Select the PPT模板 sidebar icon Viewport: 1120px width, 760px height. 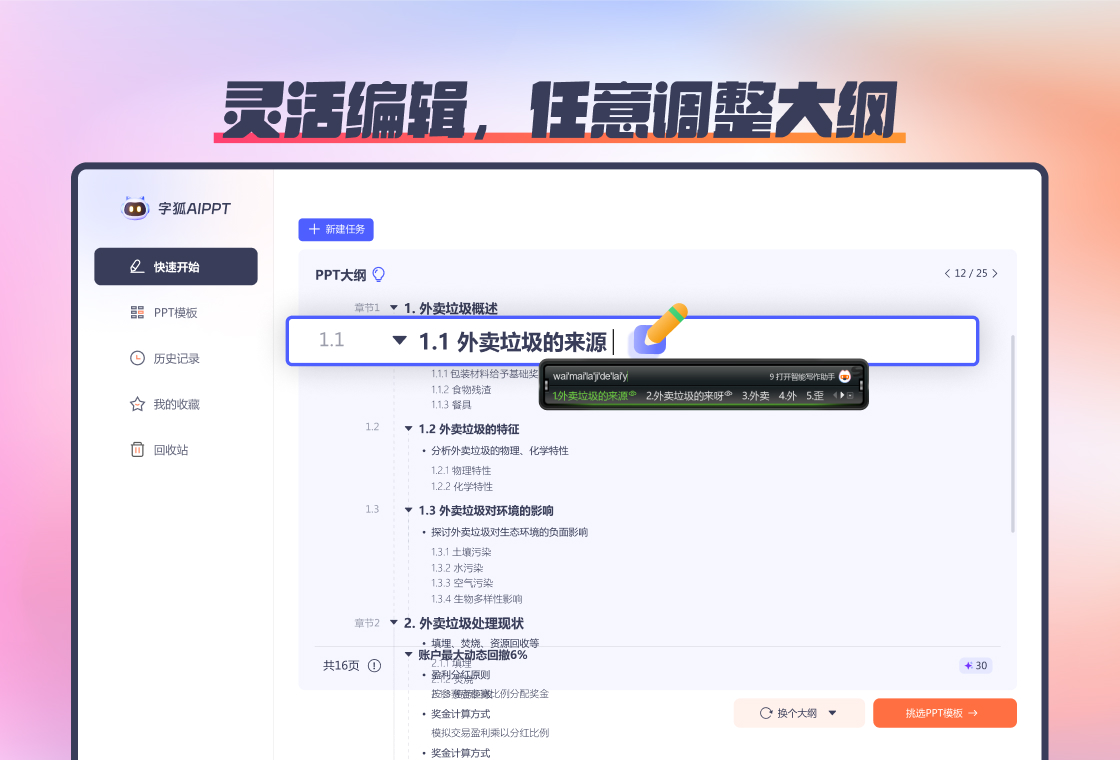point(137,312)
